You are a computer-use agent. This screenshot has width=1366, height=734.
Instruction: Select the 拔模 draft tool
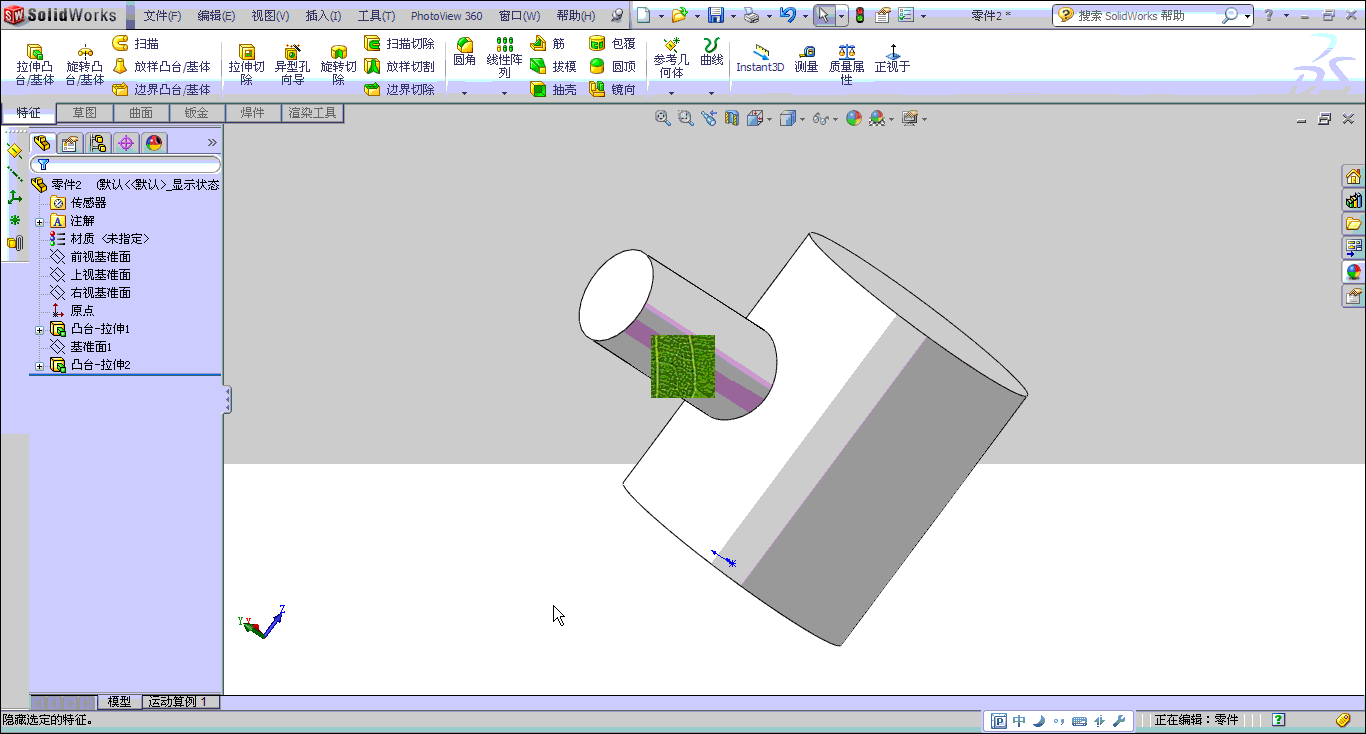click(553, 66)
